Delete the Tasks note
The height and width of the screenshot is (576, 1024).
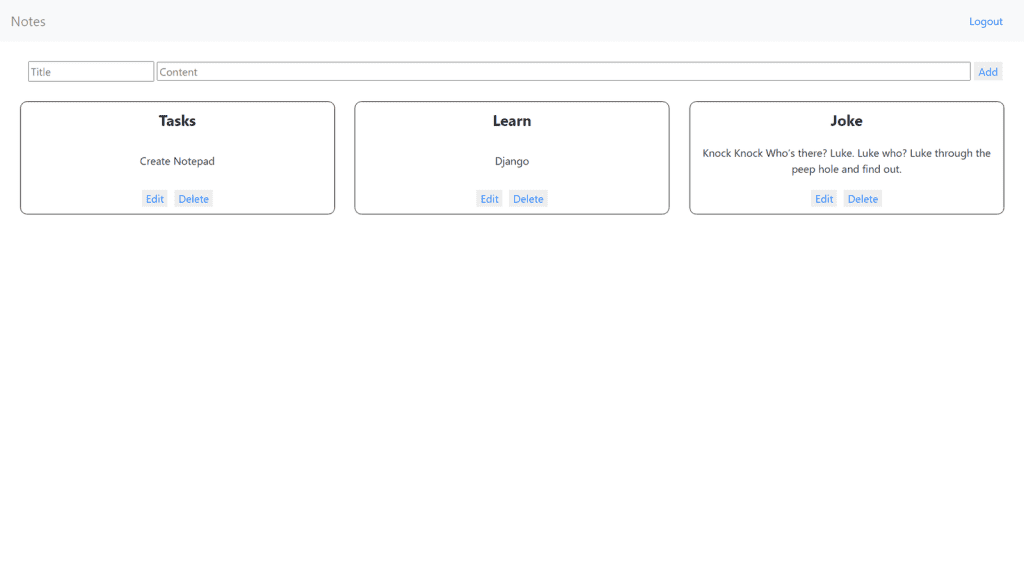(x=194, y=199)
